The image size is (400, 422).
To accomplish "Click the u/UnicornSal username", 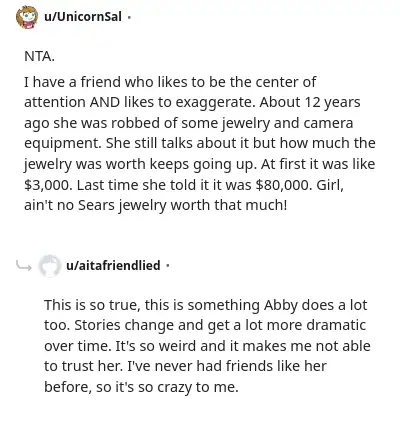I will pyautogui.click(x=83, y=16).
